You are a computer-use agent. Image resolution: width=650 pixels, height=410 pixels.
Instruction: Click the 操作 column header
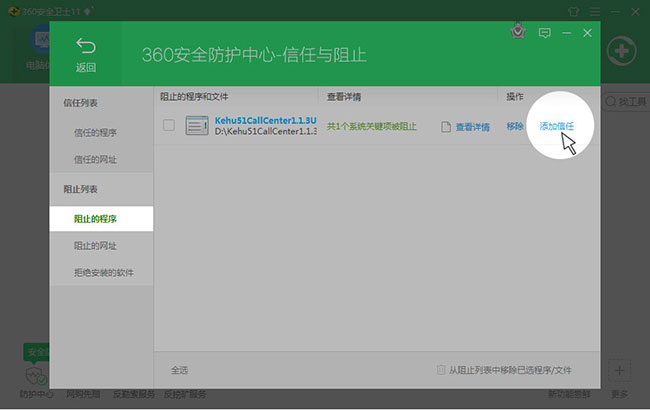[514, 97]
